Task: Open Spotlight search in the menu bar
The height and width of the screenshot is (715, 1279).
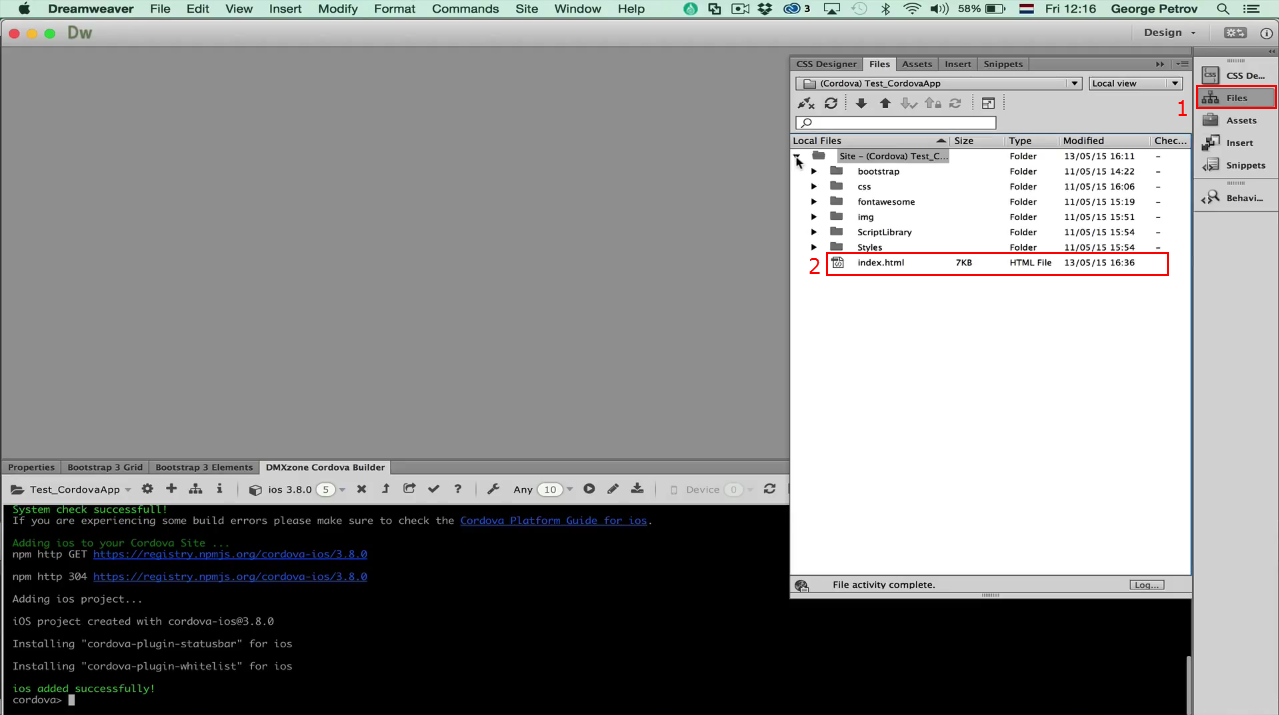Action: pos(1223,9)
